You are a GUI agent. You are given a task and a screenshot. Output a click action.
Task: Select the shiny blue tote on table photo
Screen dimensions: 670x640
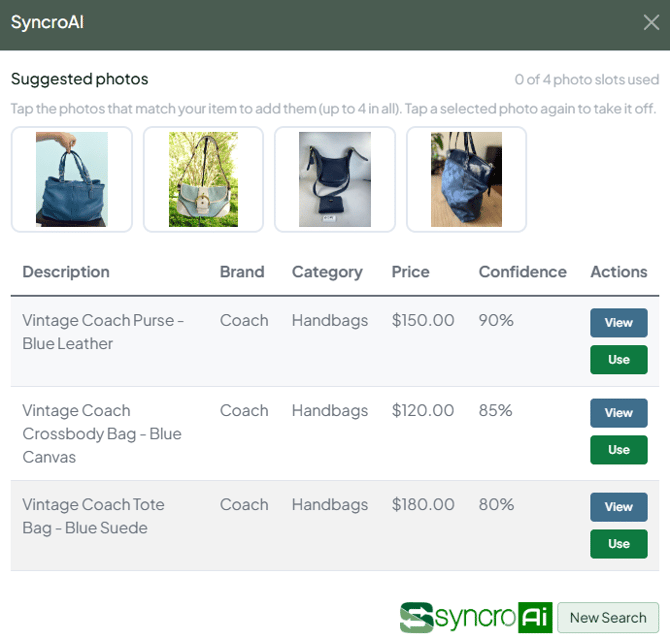(x=466, y=179)
